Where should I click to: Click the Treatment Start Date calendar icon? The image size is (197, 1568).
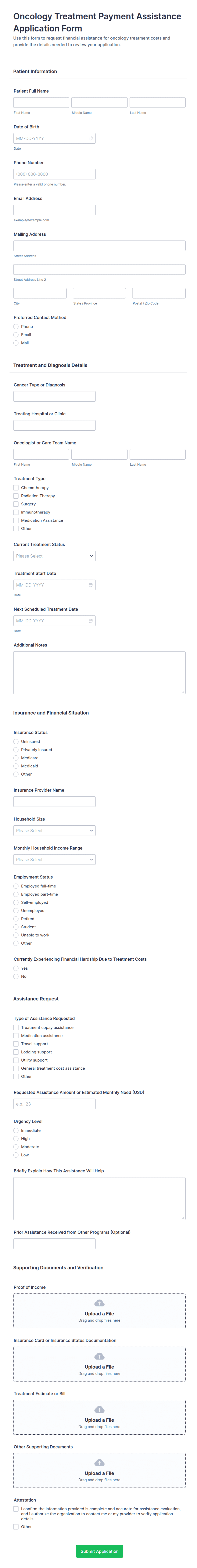click(x=91, y=585)
